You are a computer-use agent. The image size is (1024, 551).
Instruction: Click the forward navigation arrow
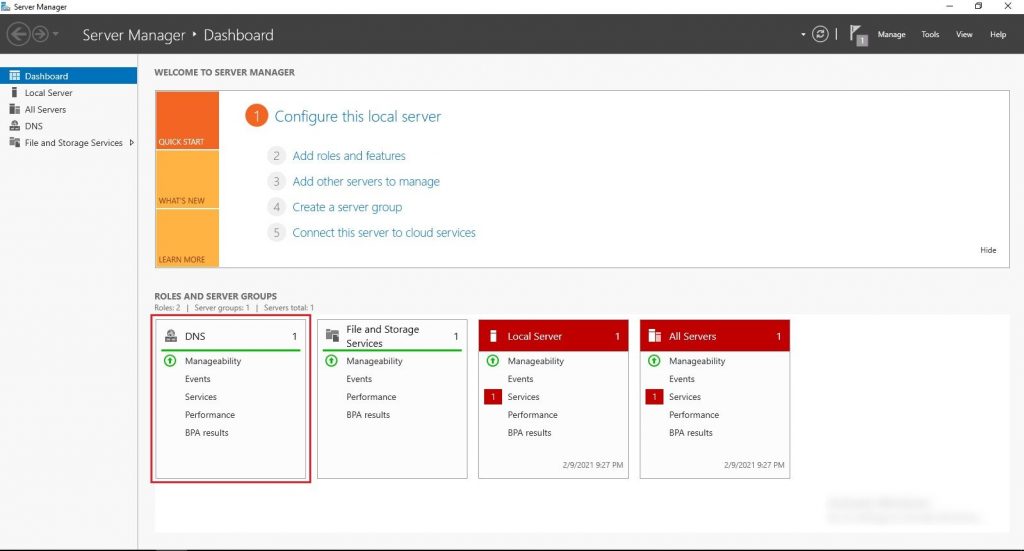click(40, 34)
